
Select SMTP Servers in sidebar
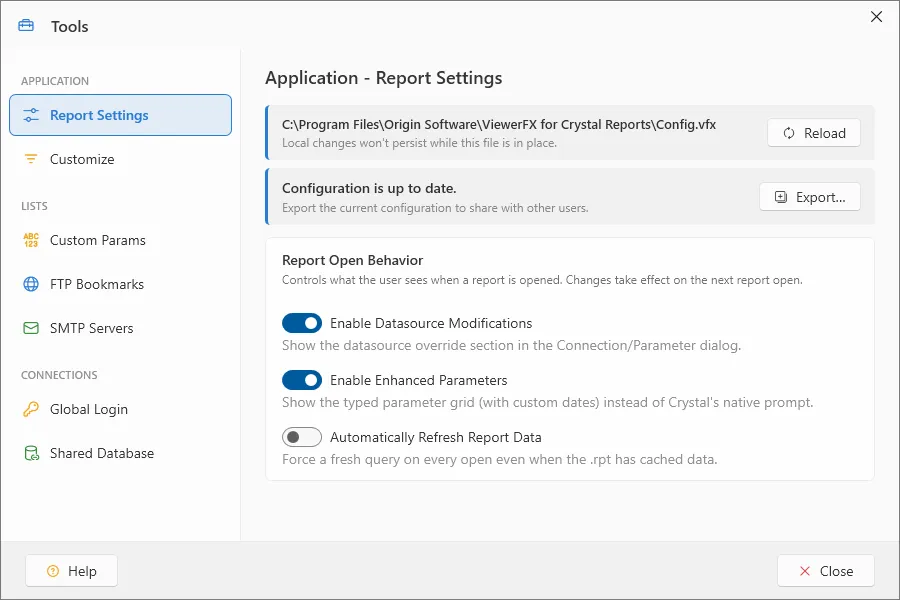[121, 328]
